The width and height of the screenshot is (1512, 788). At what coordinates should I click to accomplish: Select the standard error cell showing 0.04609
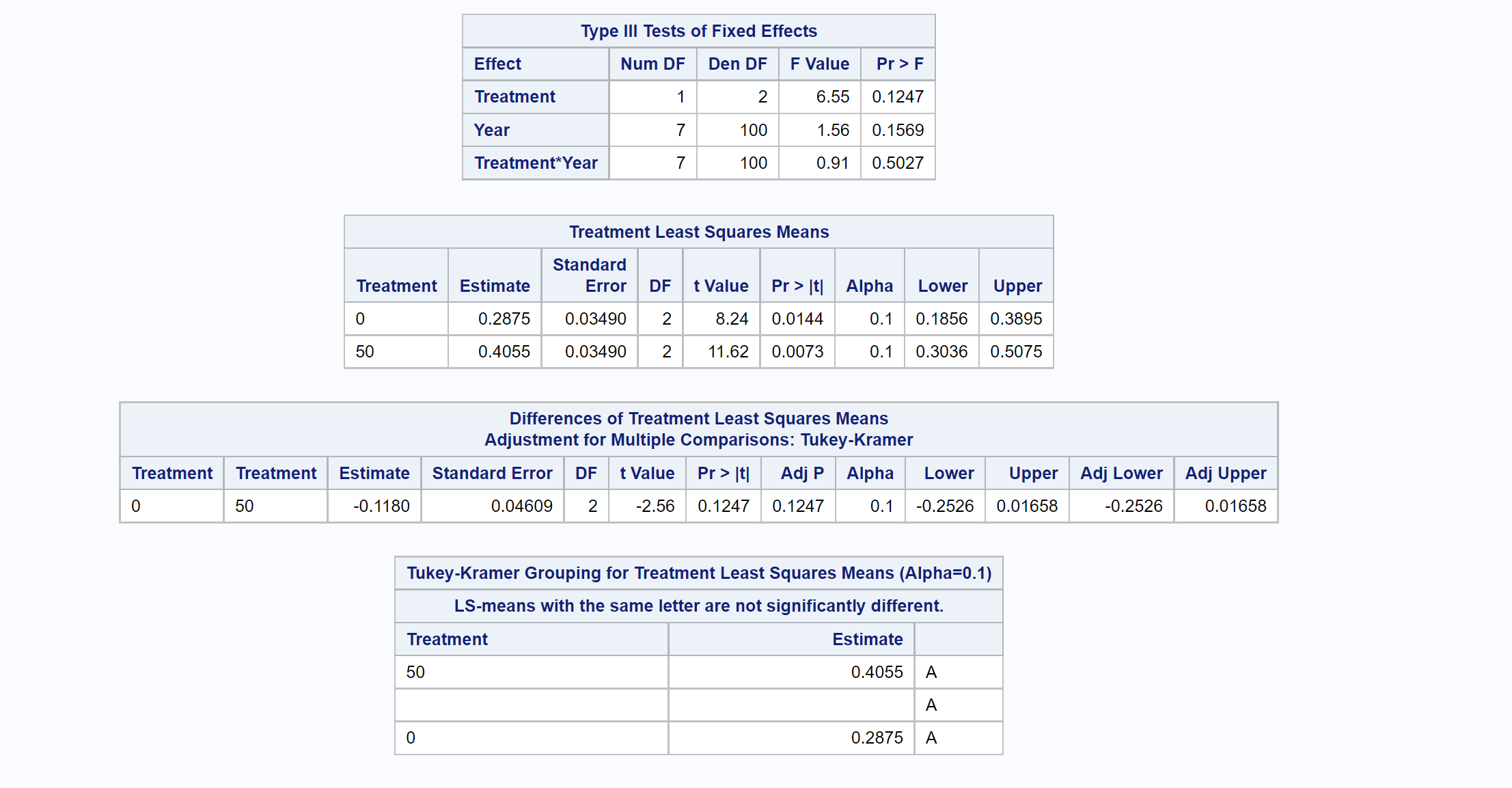(521, 506)
